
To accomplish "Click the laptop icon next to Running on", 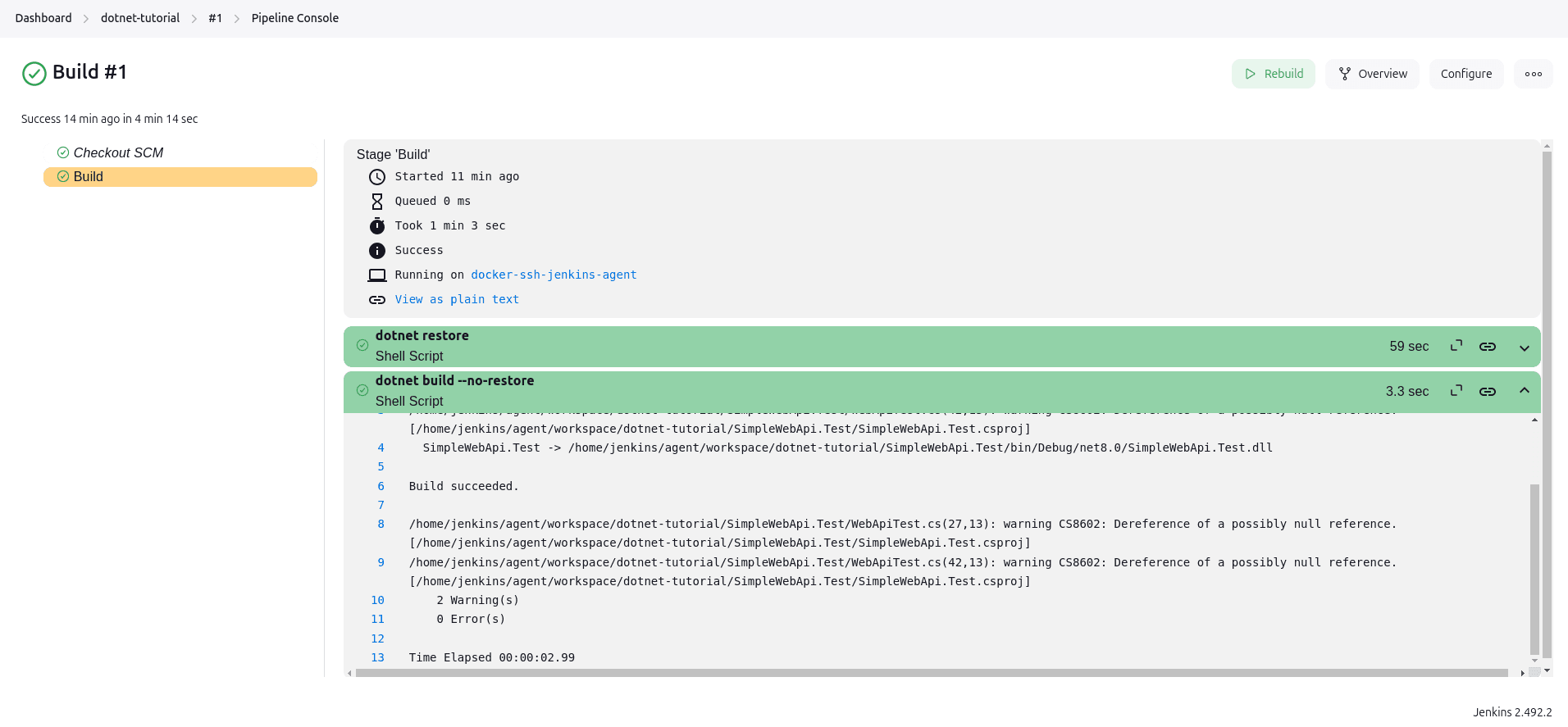I will pyautogui.click(x=377, y=275).
